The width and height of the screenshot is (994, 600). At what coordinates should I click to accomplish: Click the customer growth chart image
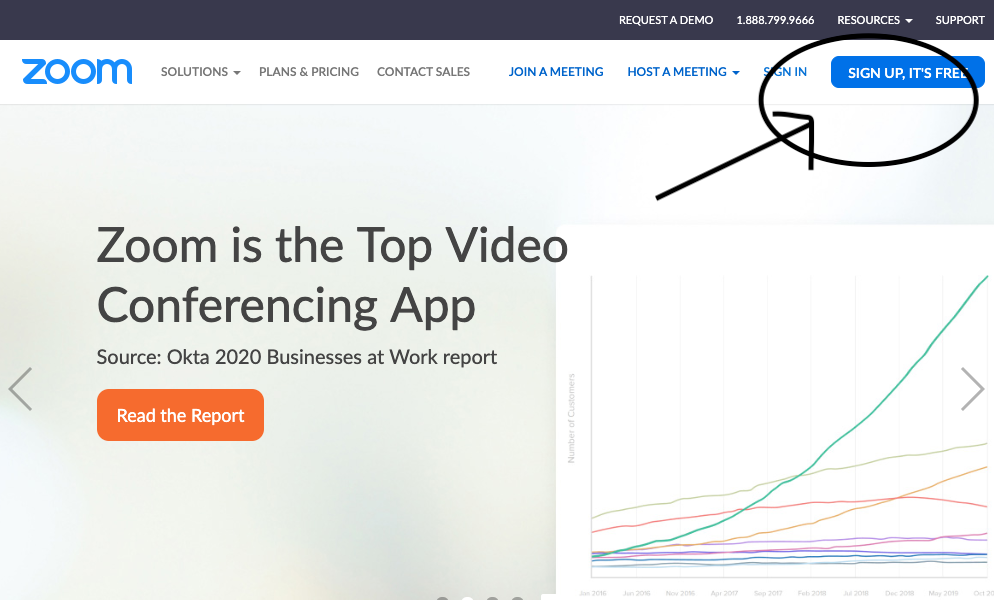coord(775,412)
